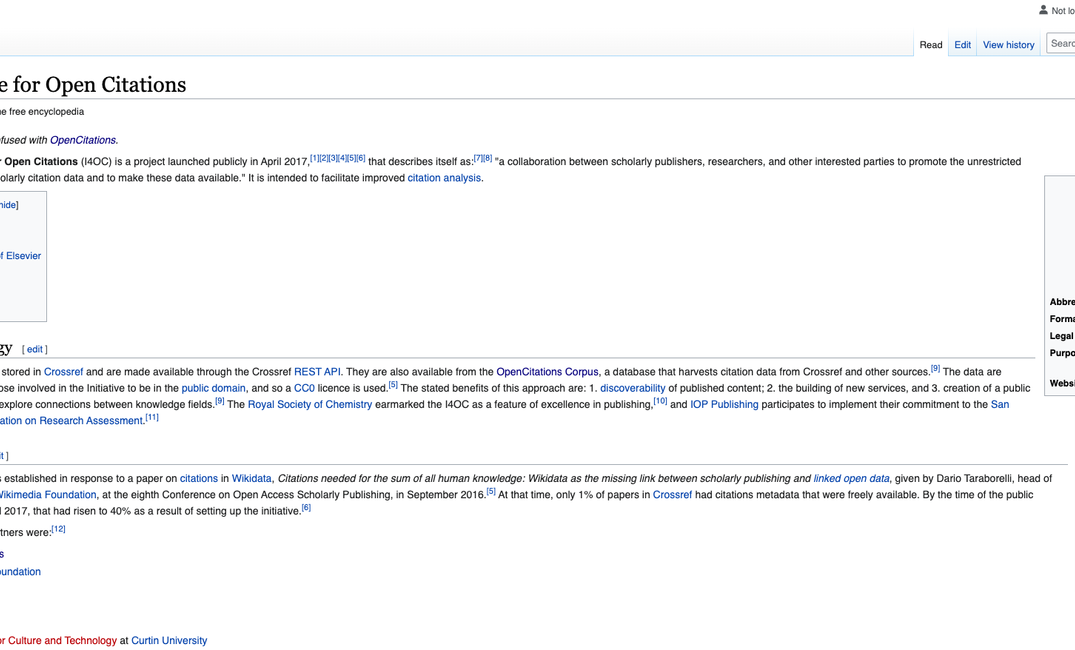Open the Curtin University link
This screenshot has height=650, width=1075.
click(x=169, y=641)
